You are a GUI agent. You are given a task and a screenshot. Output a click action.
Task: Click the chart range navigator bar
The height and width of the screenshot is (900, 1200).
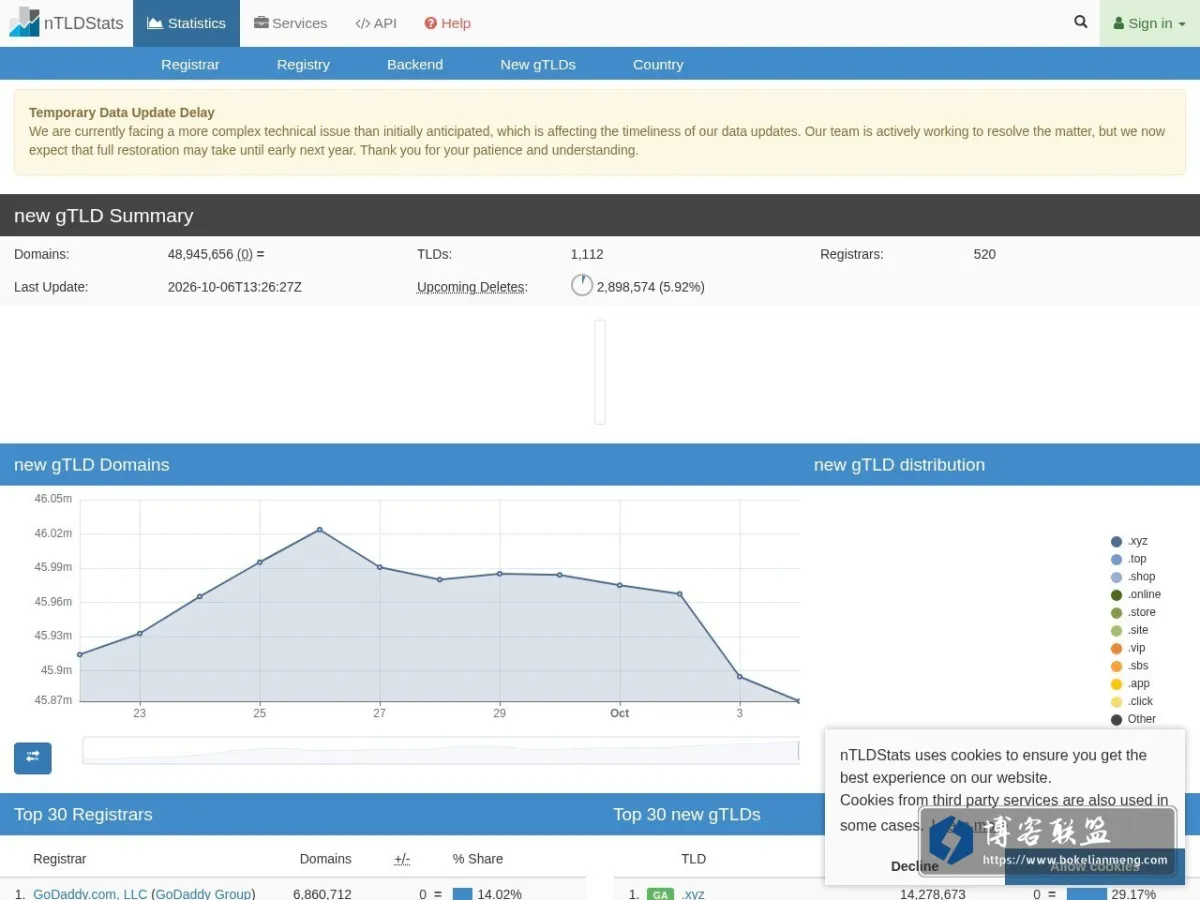[x=441, y=750]
